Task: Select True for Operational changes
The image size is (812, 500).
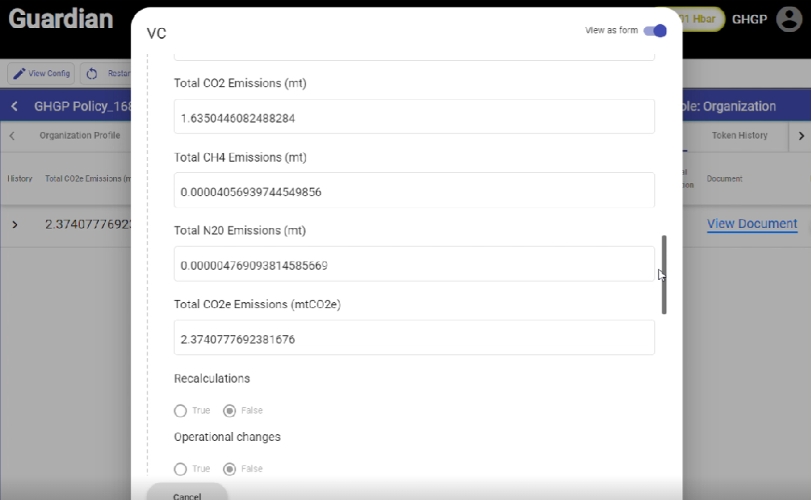Action: click(x=180, y=468)
